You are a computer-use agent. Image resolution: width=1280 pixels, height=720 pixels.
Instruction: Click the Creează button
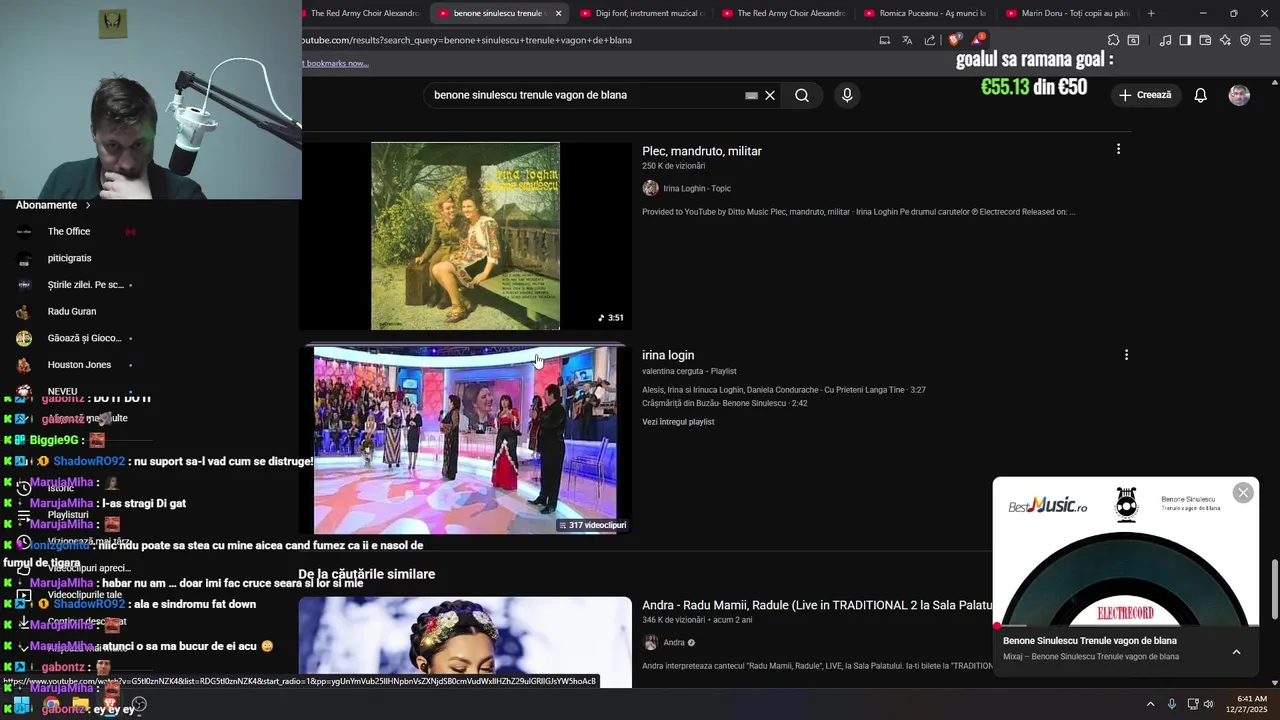1145,95
